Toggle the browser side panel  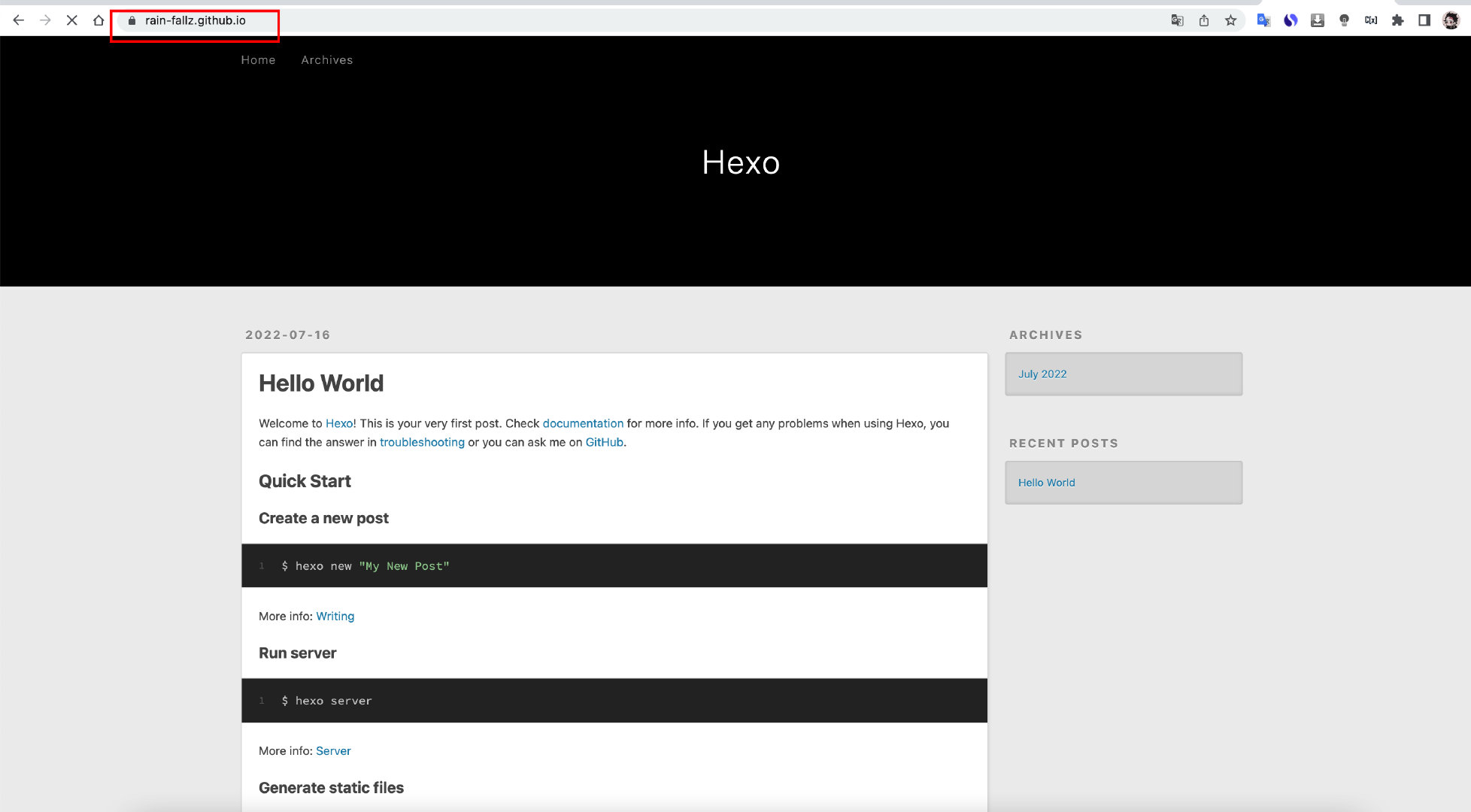[1424, 20]
